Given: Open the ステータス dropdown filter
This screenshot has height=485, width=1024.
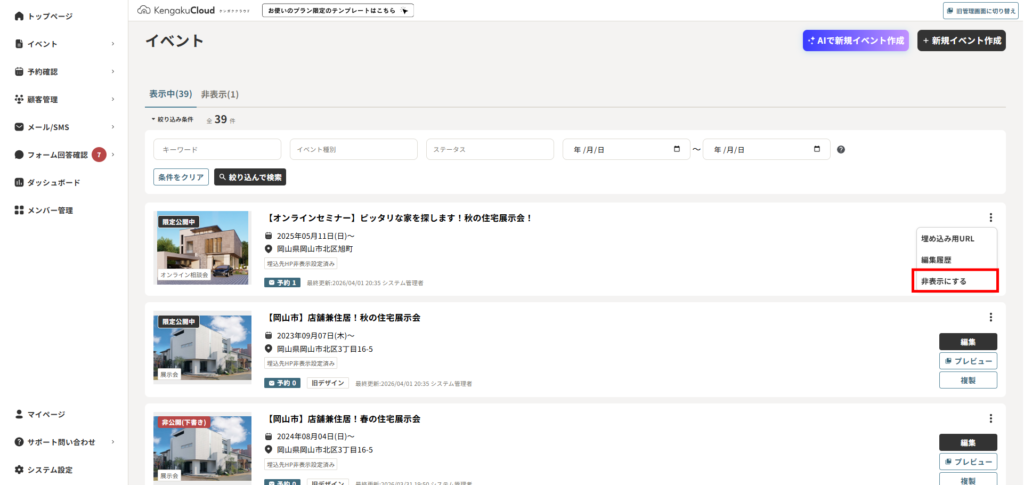Looking at the screenshot, I should (x=490, y=149).
